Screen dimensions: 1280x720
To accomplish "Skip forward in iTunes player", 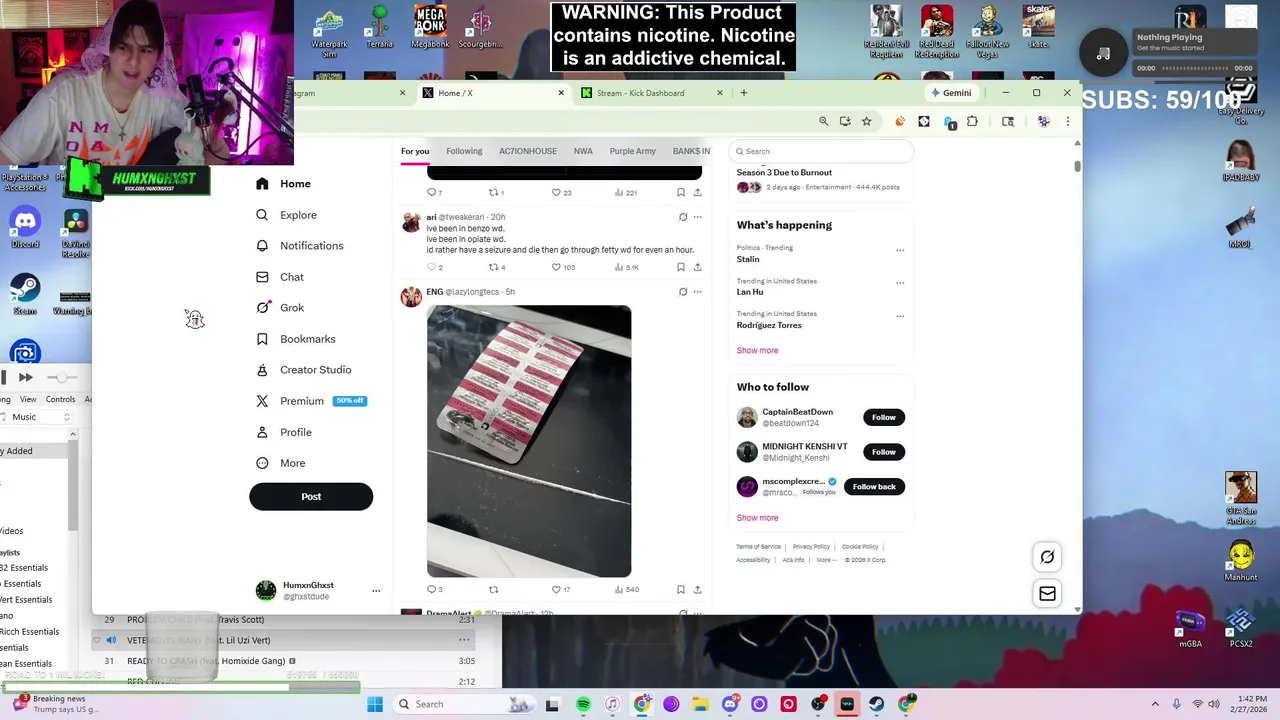I will [25, 377].
